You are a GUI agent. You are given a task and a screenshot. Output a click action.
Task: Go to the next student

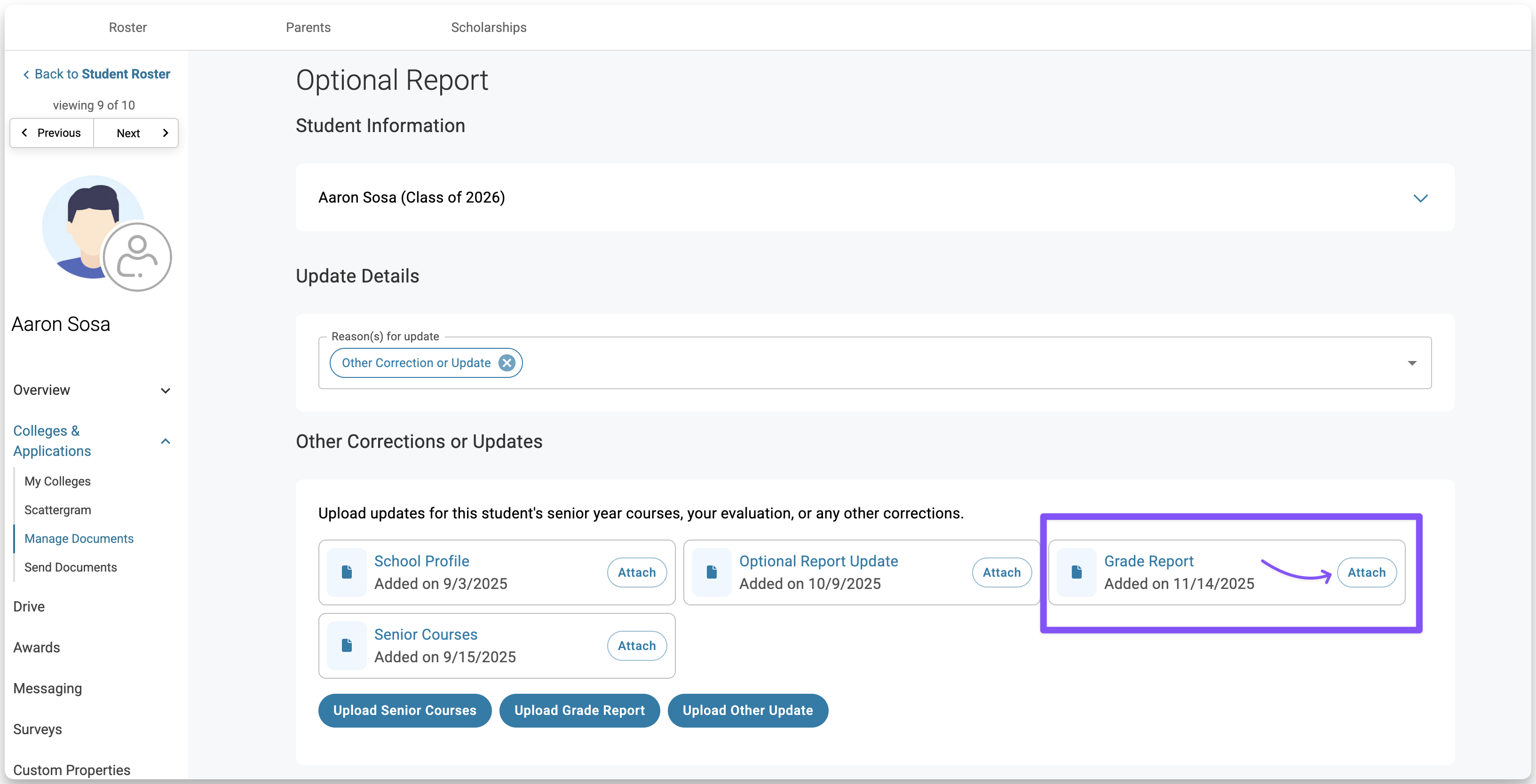pos(136,133)
